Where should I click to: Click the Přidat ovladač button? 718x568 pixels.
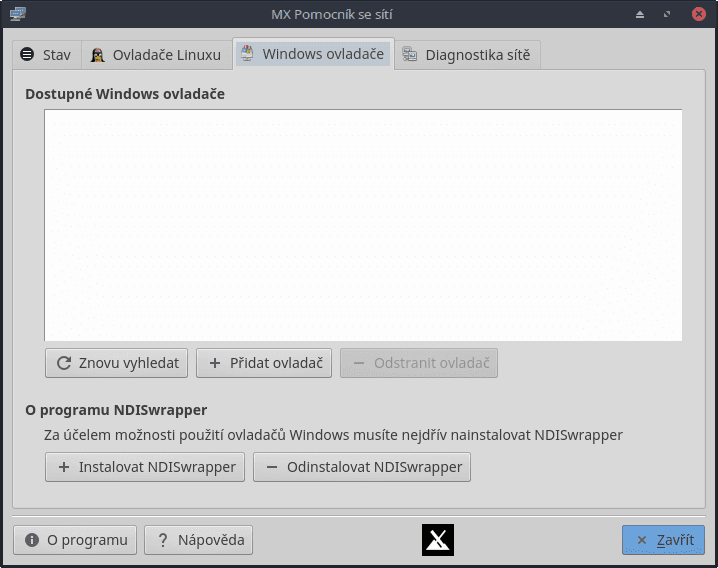(264, 363)
